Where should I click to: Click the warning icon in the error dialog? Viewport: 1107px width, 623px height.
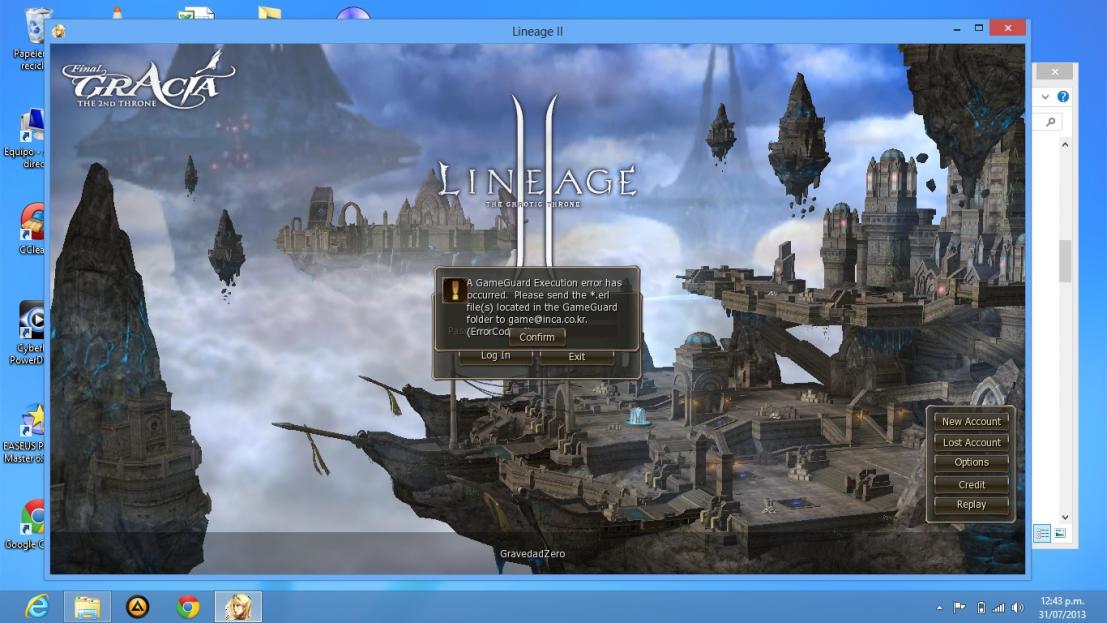click(x=454, y=290)
